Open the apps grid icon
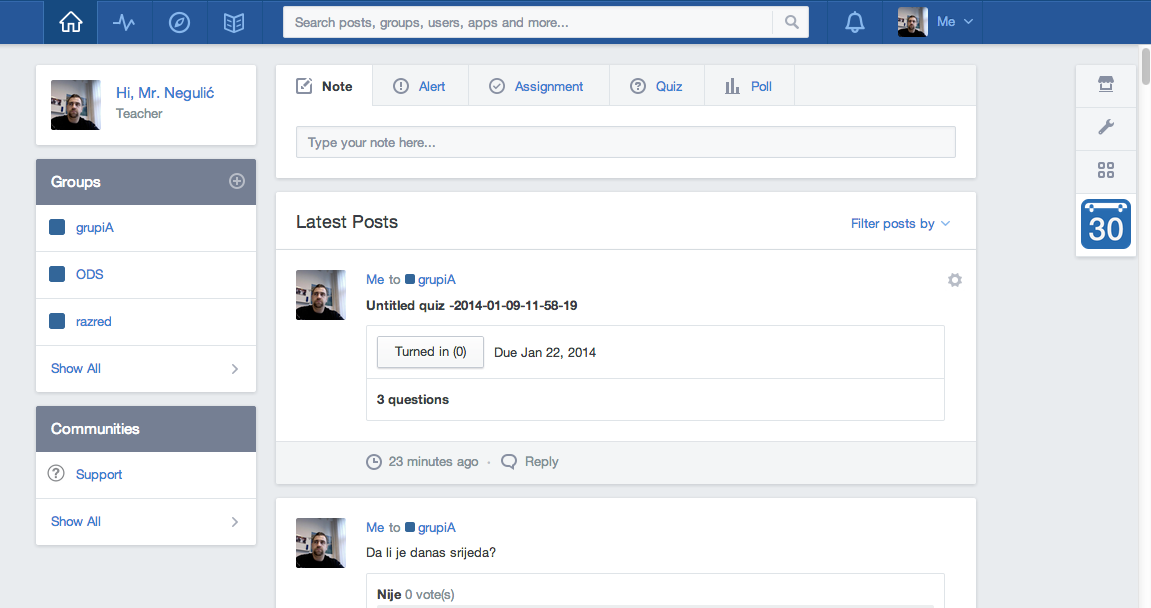 tap(1105, 170)
